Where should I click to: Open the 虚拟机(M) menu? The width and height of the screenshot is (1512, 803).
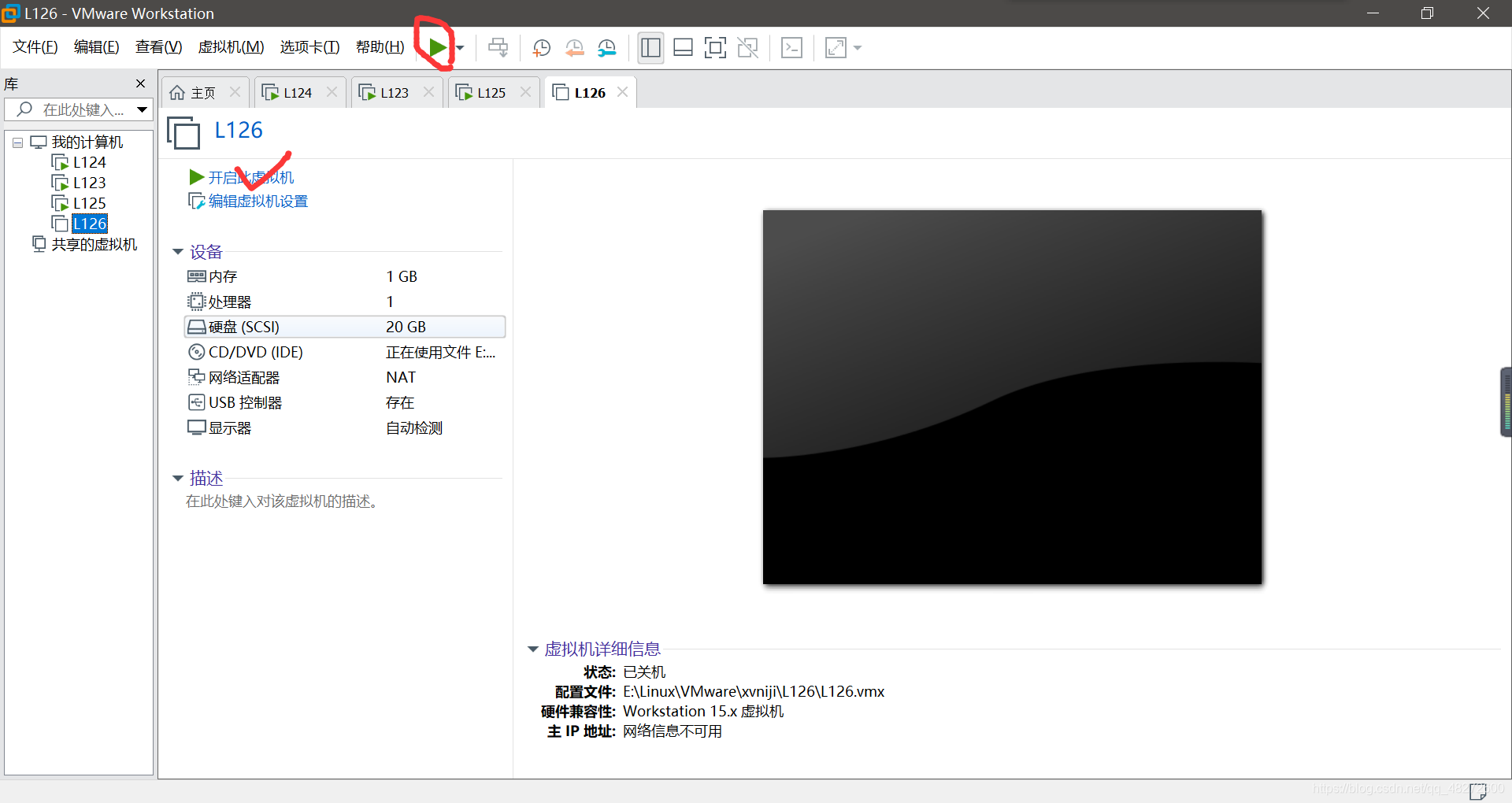231,47
